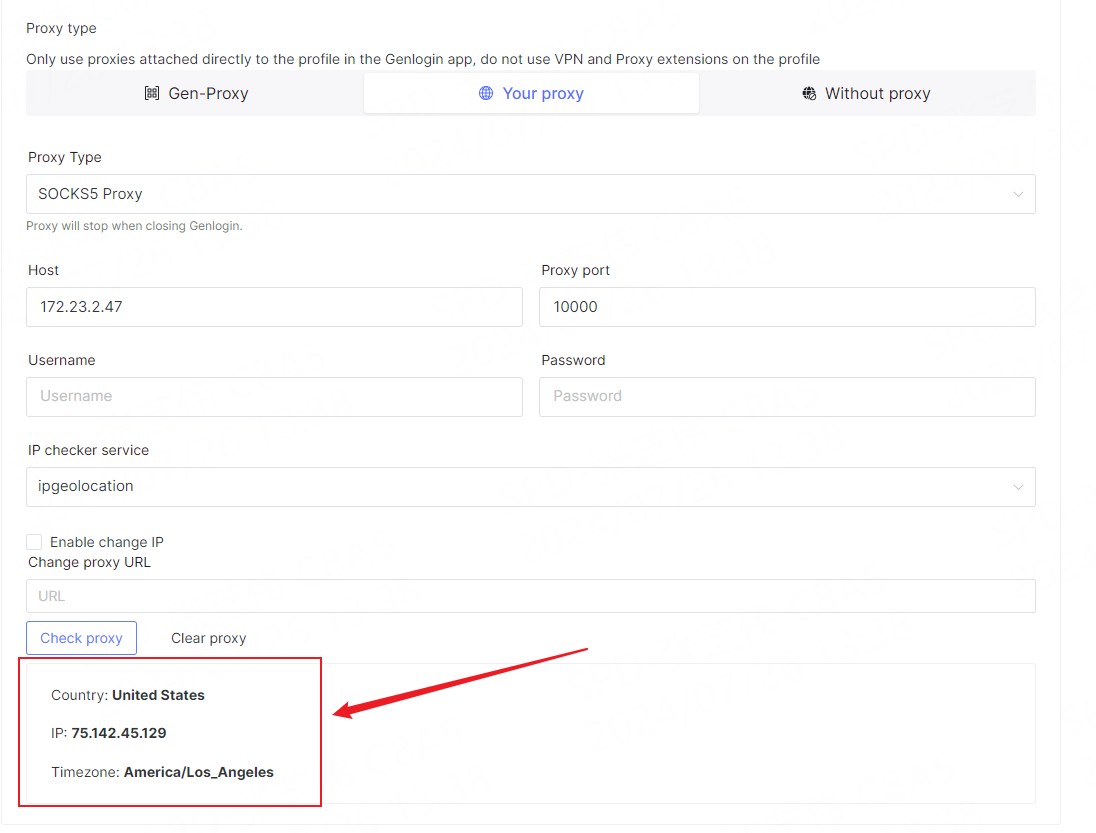Viewport: 1096px width, 833px height.
Task: Focus the Host field containing 172.23.2.47
Action: (274, 307)
